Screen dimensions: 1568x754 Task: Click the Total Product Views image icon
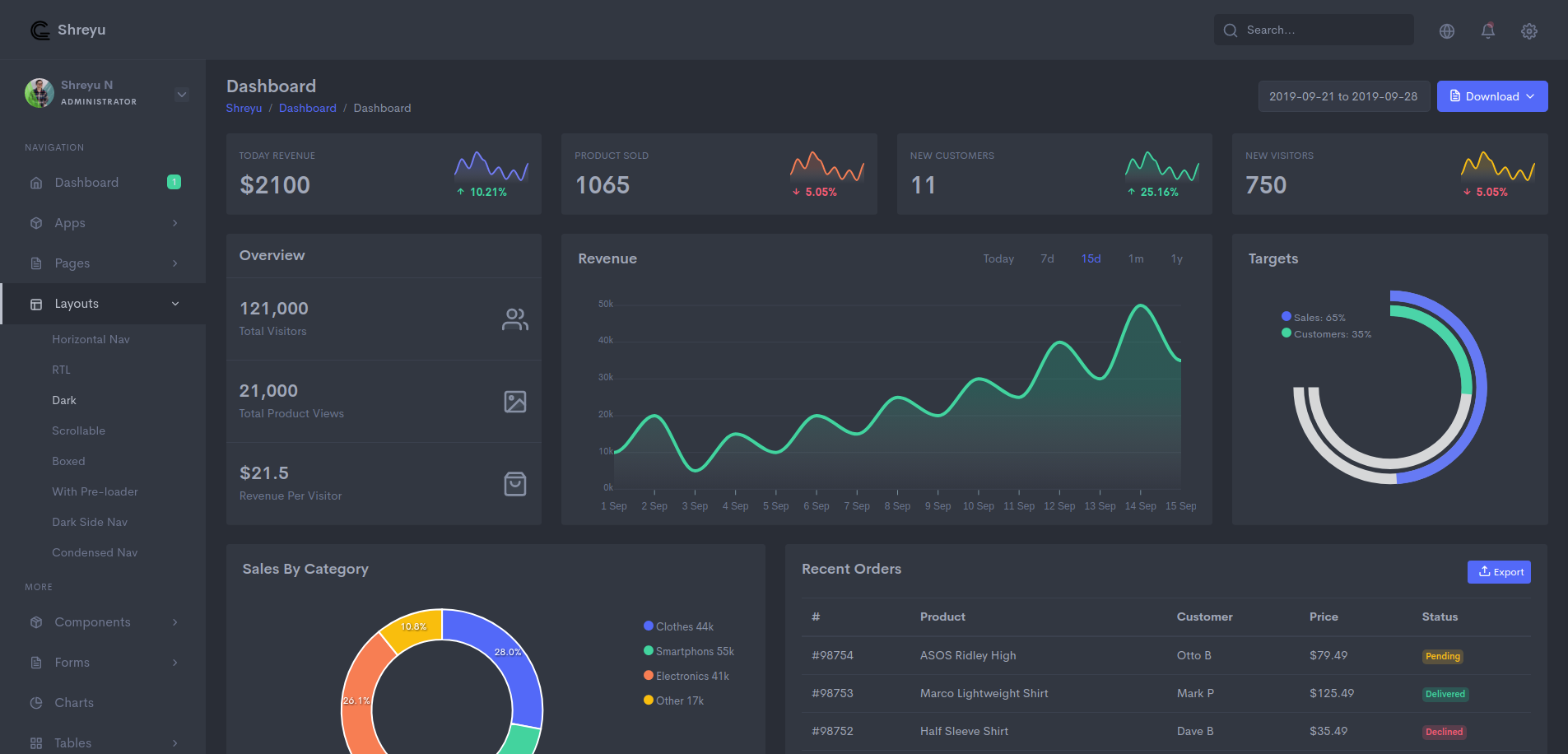[x=515, y=402]
